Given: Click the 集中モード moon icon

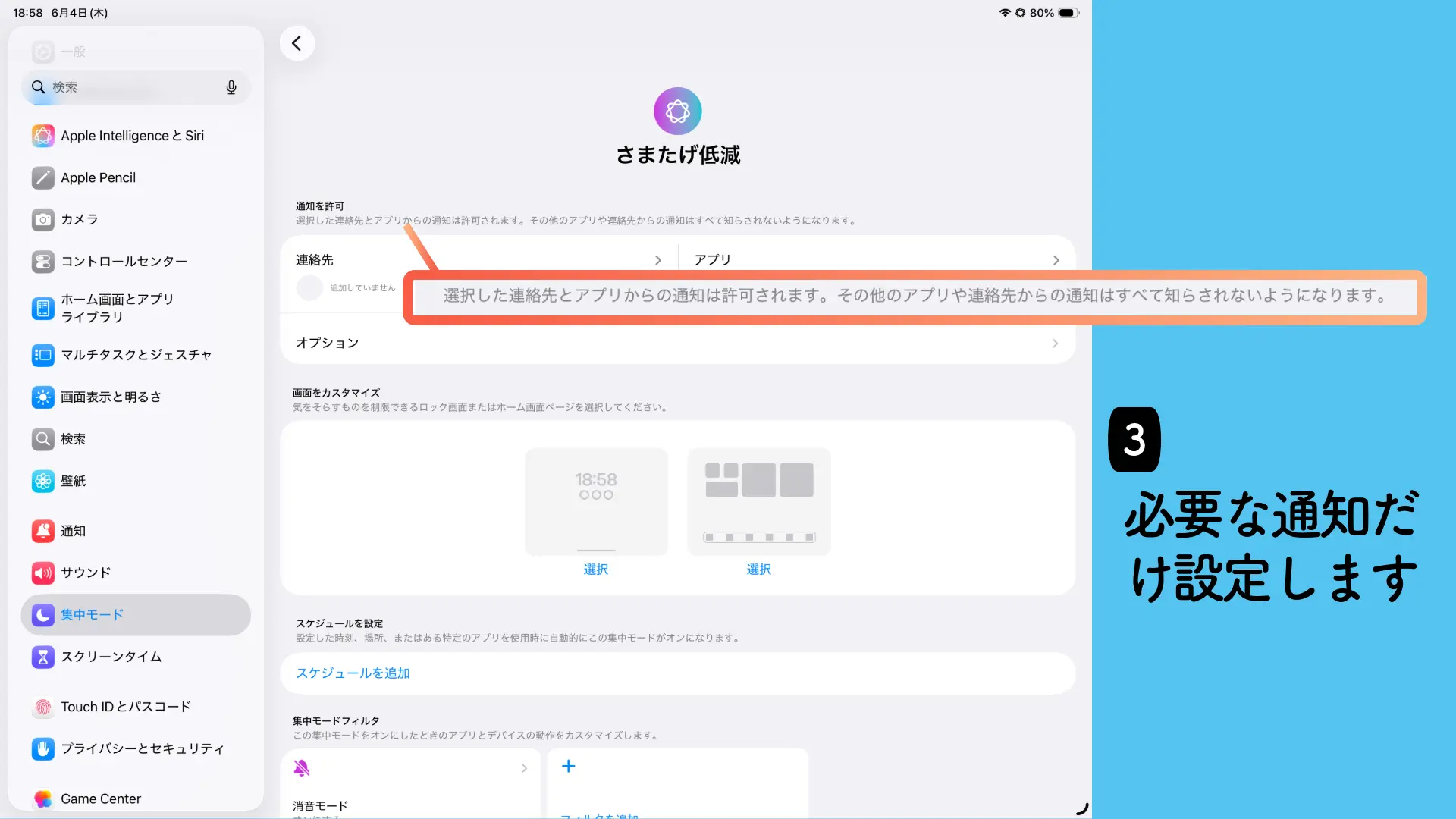Looking at the screenshot, I should pos(43,615).
